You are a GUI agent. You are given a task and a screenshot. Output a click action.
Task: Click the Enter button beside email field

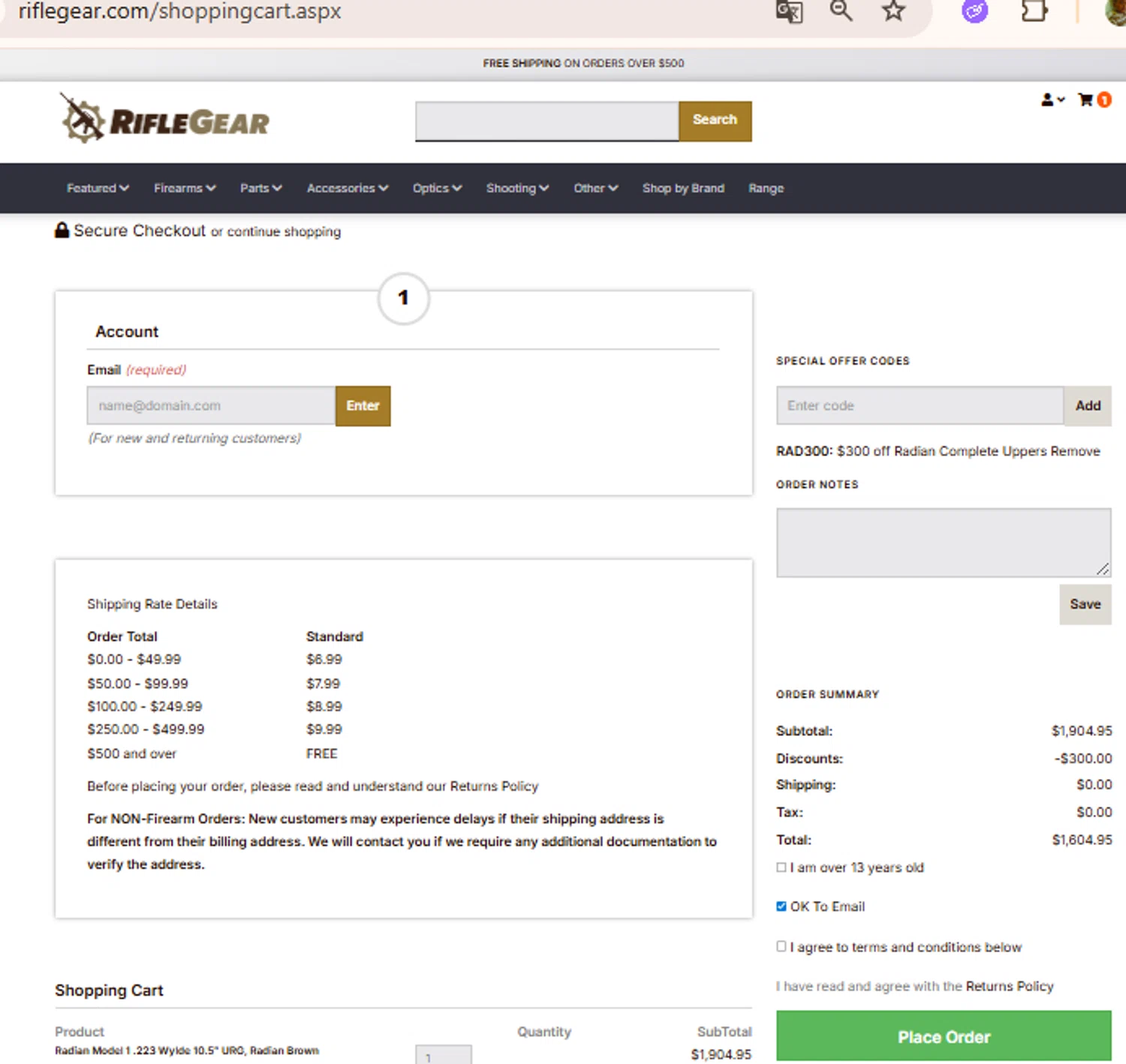(x=363, y=406)
